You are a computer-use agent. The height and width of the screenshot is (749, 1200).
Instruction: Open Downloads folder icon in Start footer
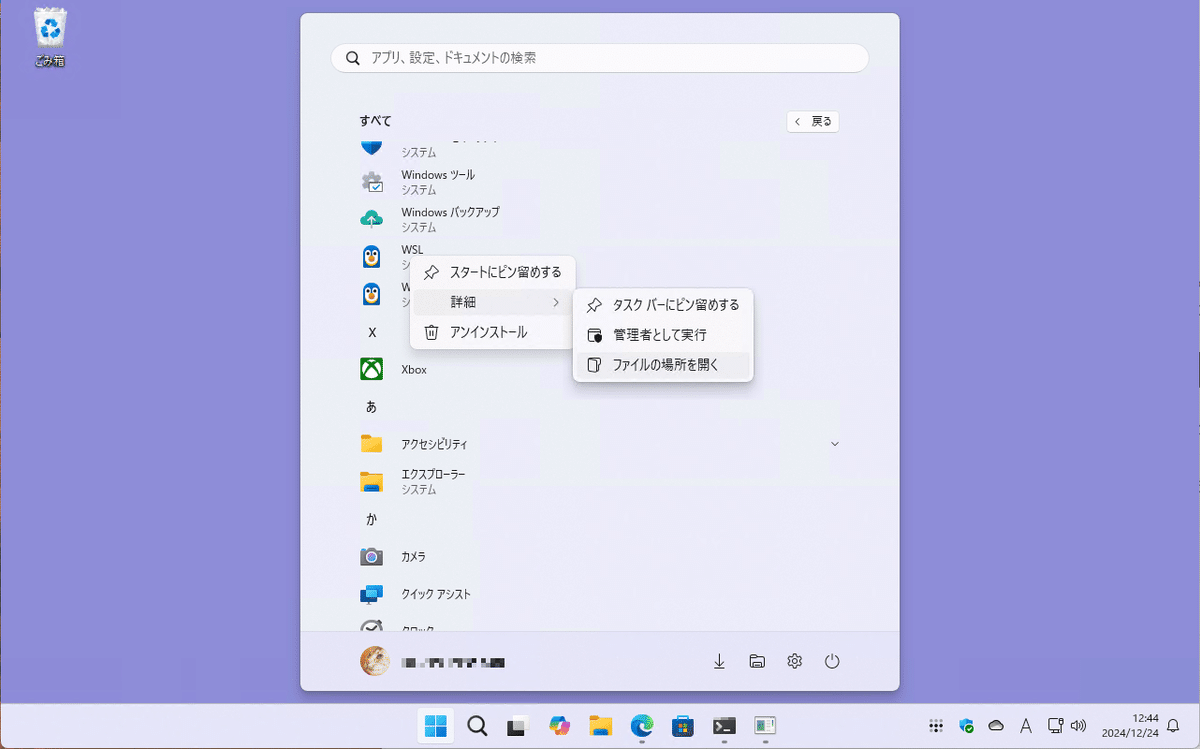719,661
